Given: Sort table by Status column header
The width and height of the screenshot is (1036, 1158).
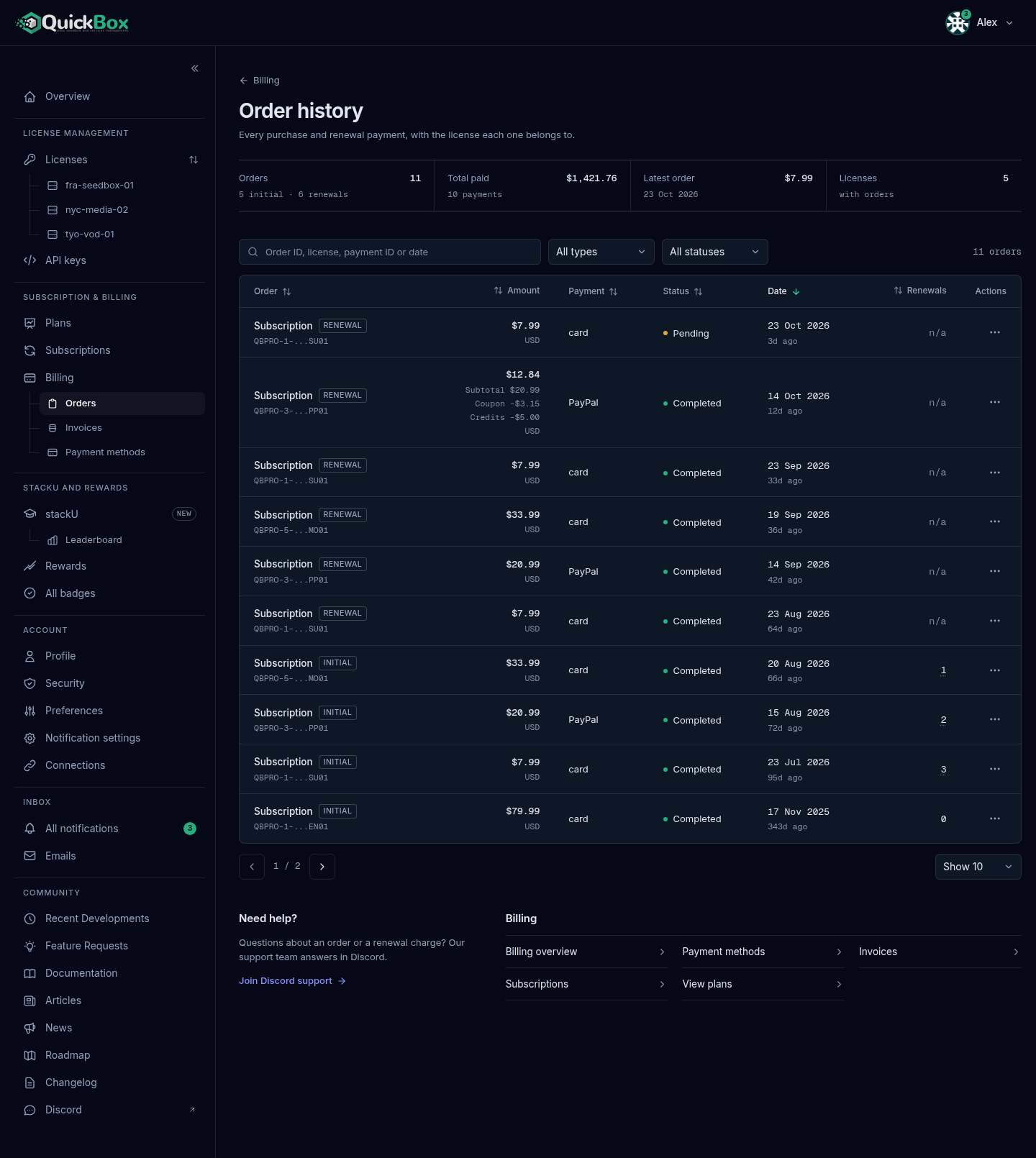Looking at the screenshot, I should 683,291.
